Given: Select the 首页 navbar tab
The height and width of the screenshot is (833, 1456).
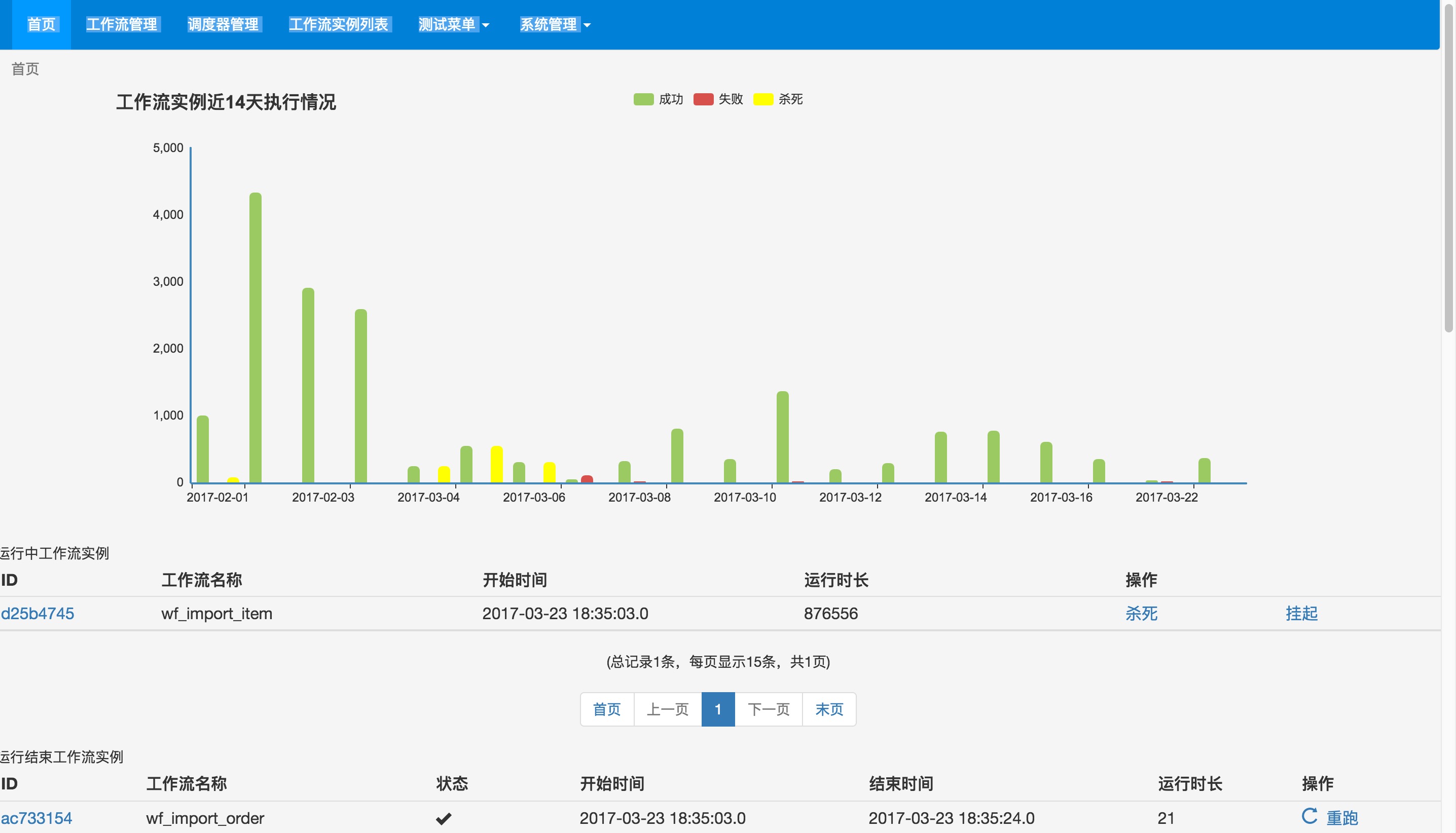Looking at the screenshot, I should (41, 25).
